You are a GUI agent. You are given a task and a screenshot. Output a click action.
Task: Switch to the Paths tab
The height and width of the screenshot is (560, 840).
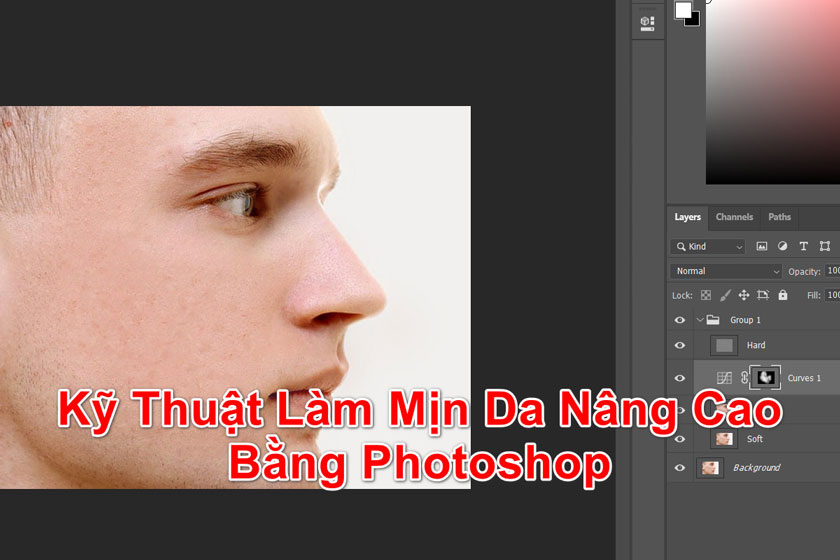pyautogui.click(x=779, y=217)
